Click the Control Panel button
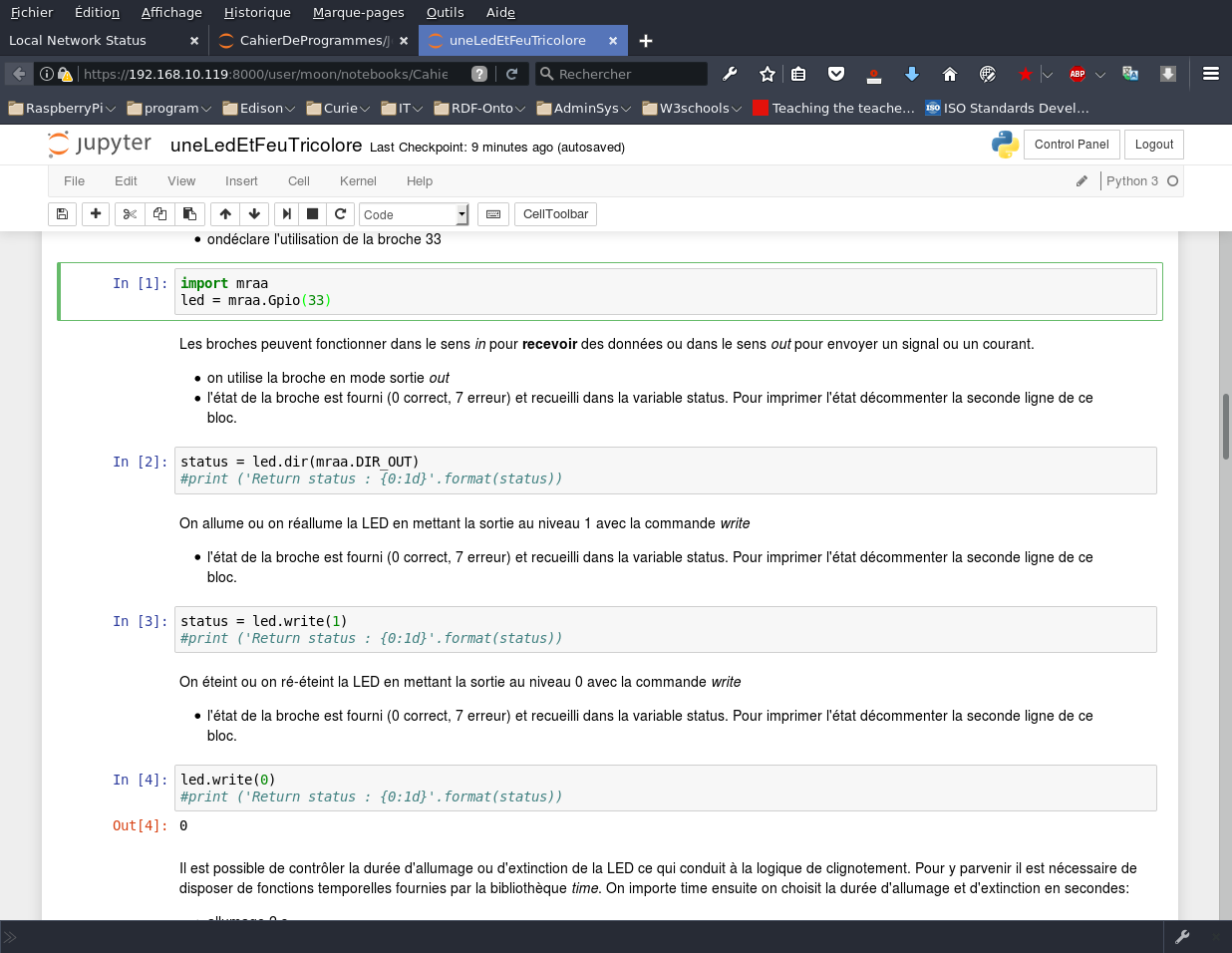The height and width of the screenshot is (953, 1232). click(x=1072, y=145)
